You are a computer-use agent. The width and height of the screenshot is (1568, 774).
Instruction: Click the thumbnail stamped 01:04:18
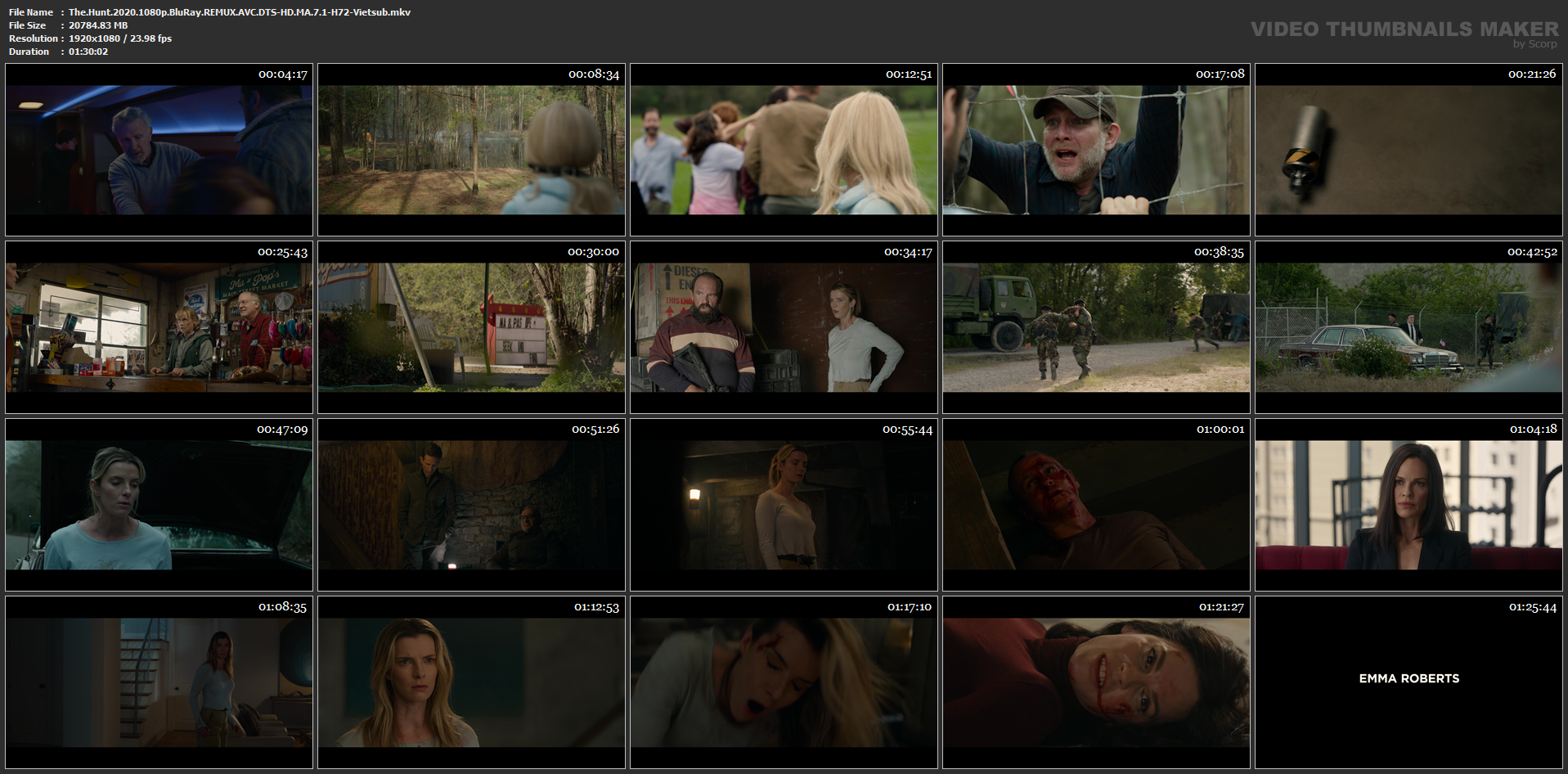(1409, 505)
